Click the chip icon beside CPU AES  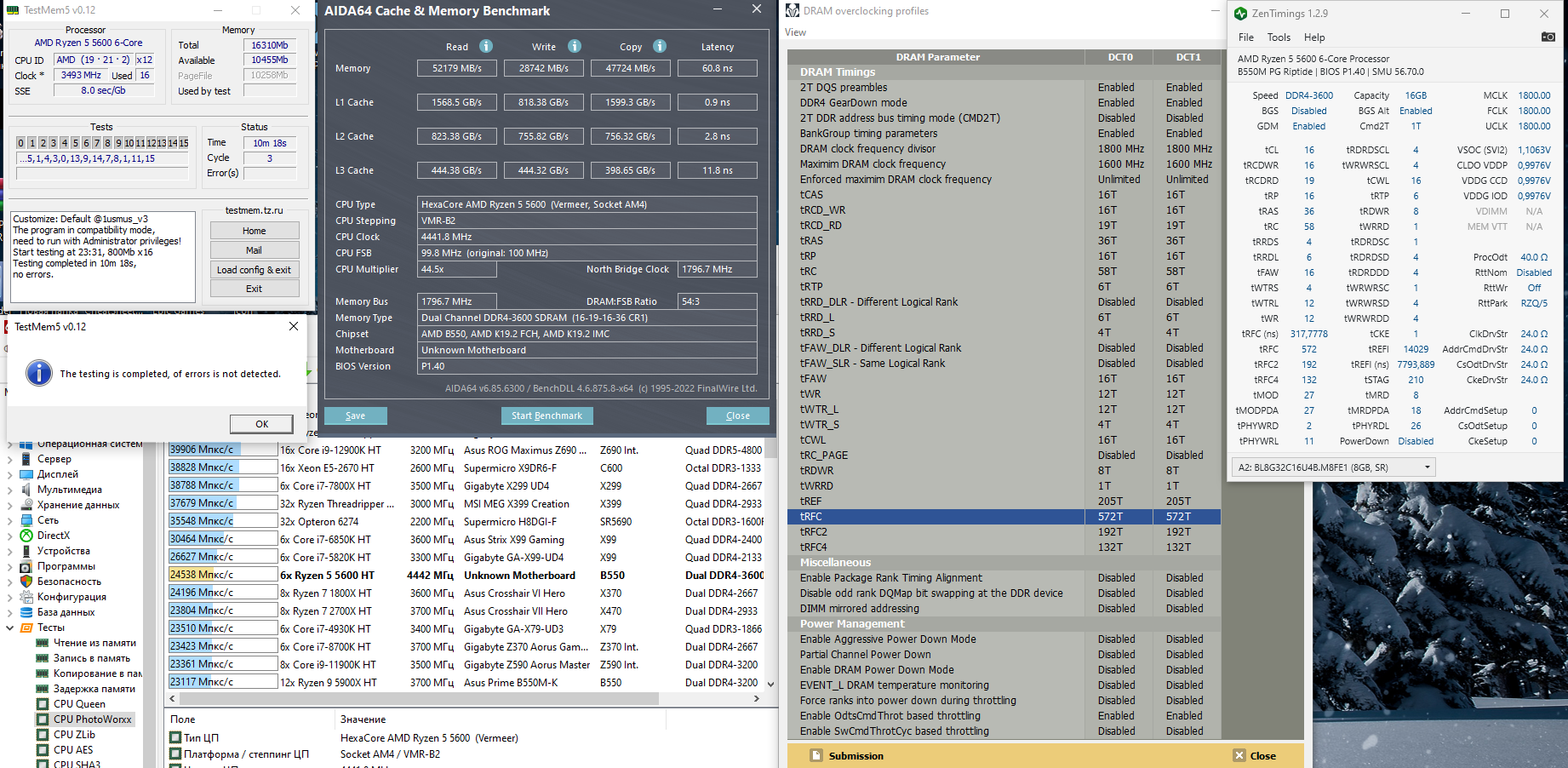coord(43,750)
